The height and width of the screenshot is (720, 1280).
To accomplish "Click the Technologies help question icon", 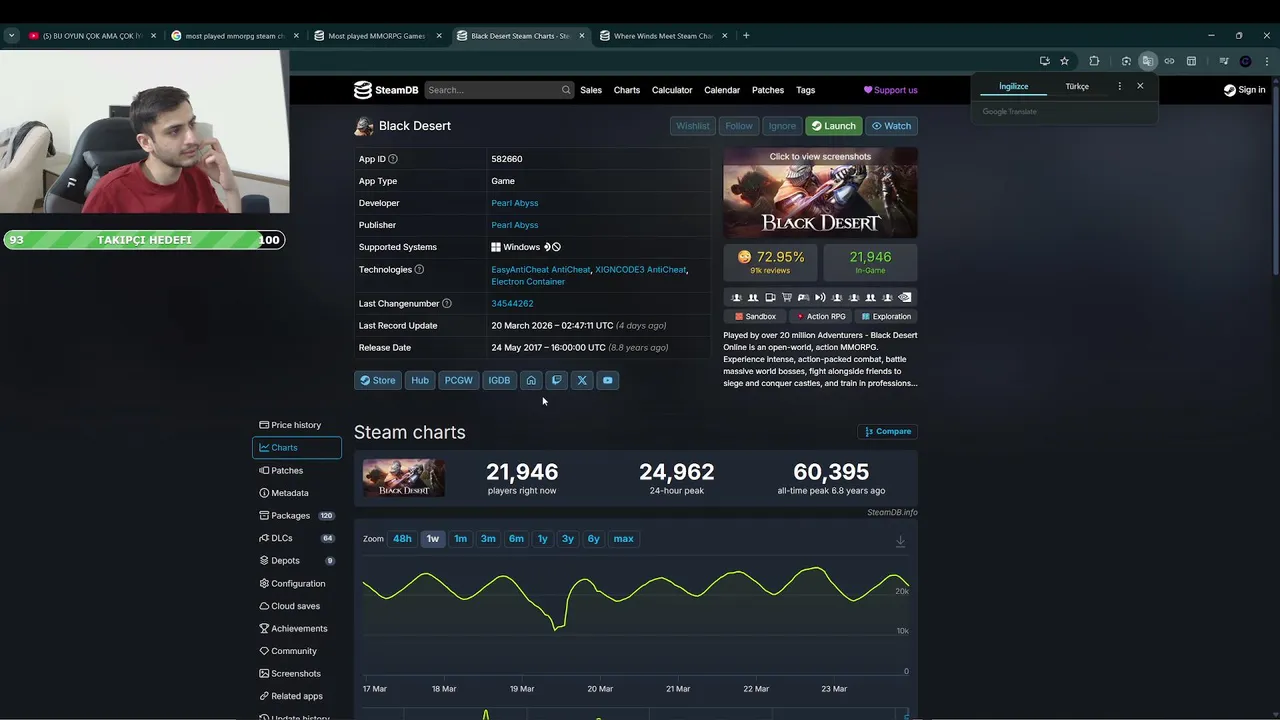I will [x=419, y=269].
